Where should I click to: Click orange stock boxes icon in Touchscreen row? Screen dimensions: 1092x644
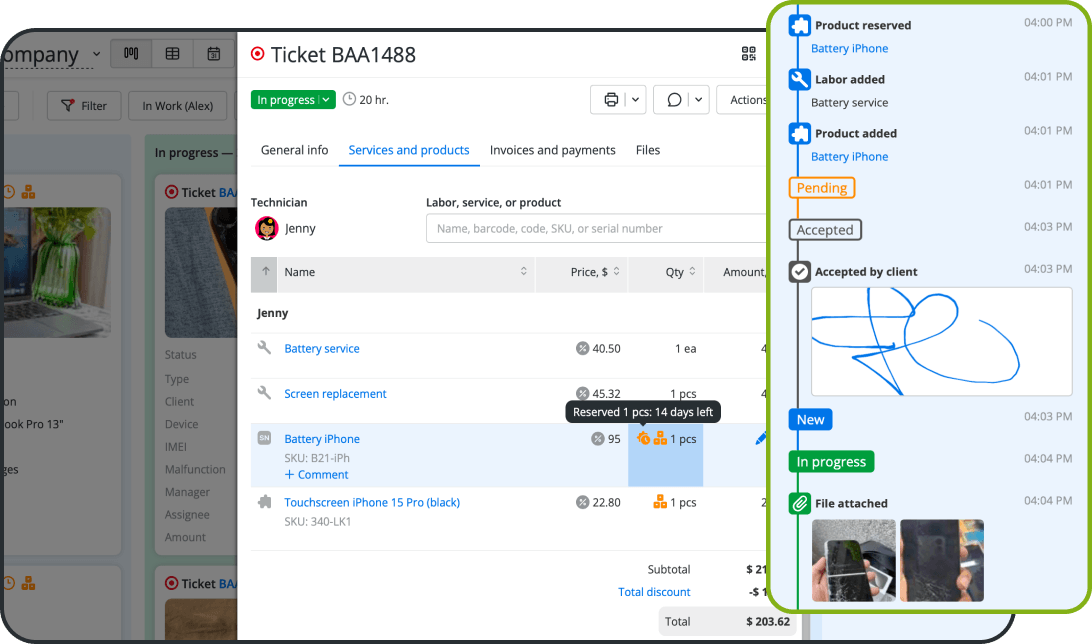coord(660,502)
